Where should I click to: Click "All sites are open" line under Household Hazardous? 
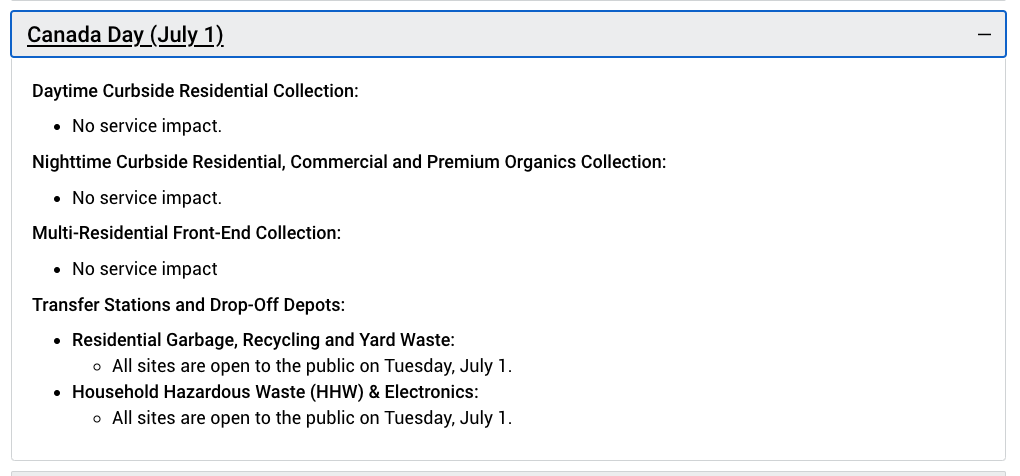[312, 417]
